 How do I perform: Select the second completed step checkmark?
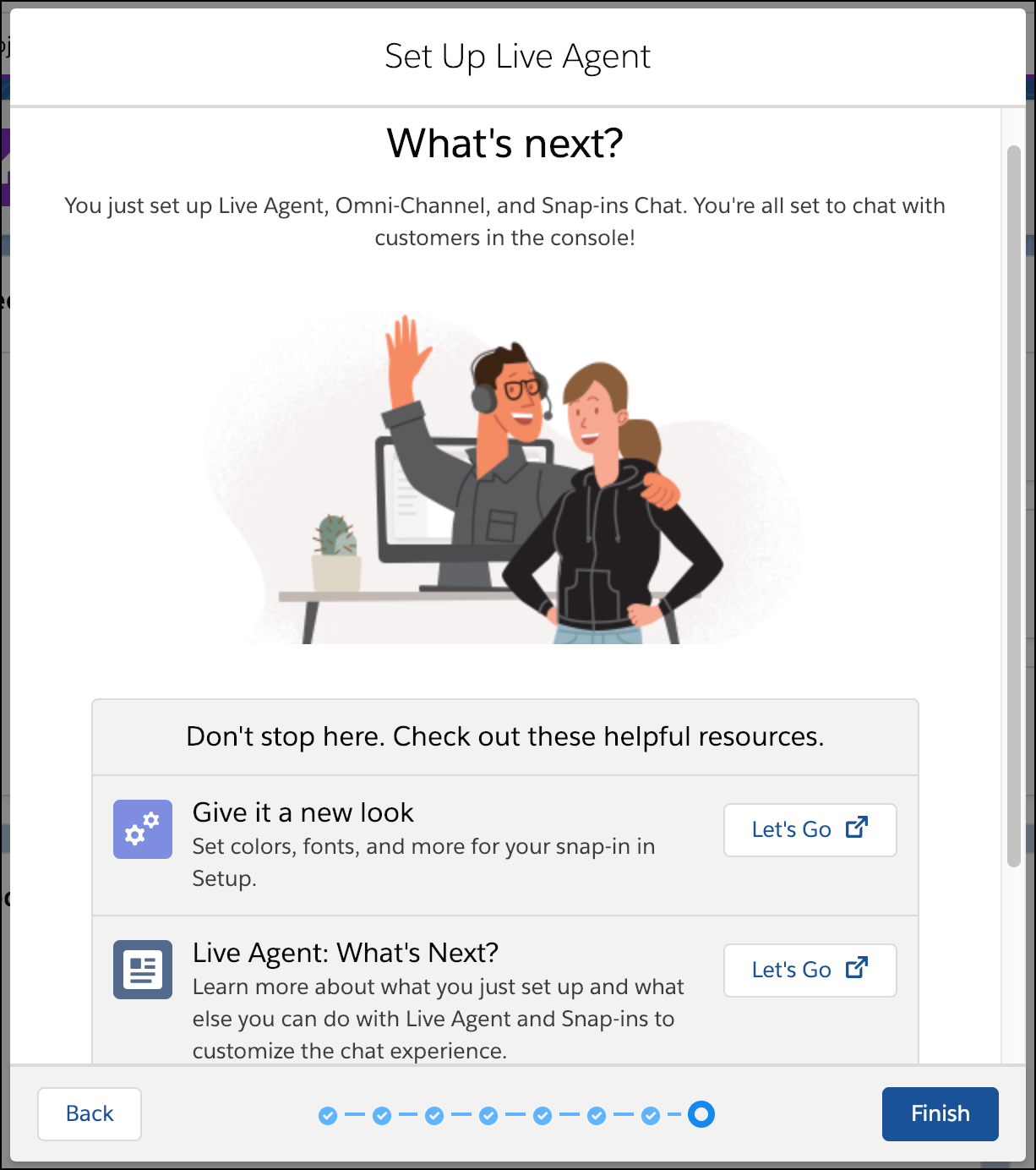[382, 1116]
